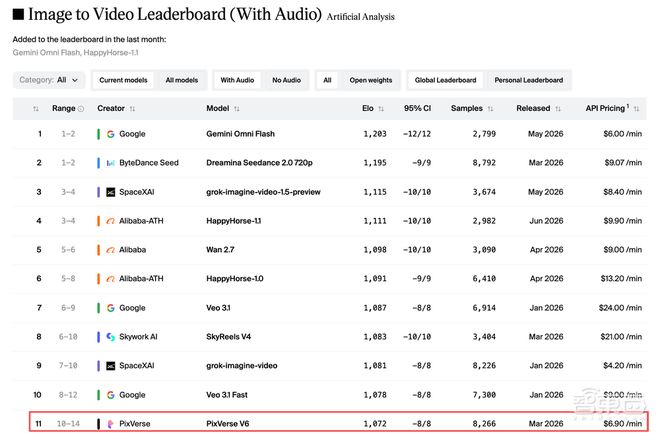Click the PixVerse V6 model name
The height and width of the screenshot is (433, 660).
pyautogui.click(x=228, y=424)
